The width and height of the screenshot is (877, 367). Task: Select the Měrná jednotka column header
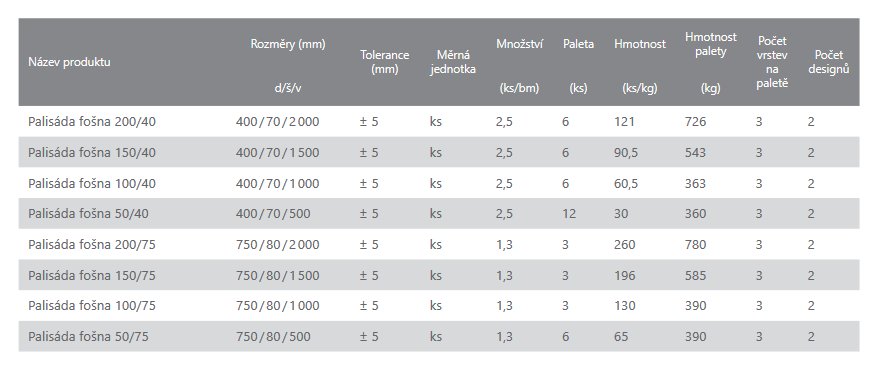click(453, 62)
